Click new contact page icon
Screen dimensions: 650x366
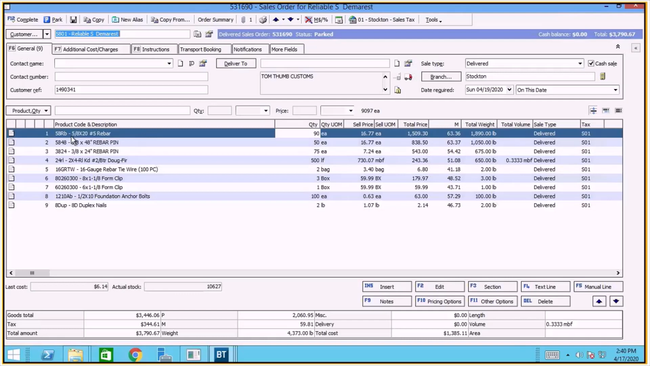click(x=180, y=63)
